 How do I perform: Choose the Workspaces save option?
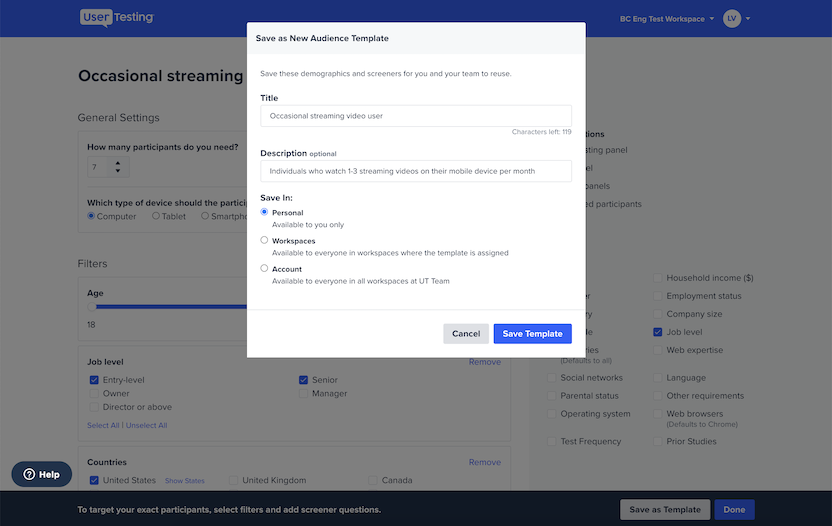coord(264,240)
